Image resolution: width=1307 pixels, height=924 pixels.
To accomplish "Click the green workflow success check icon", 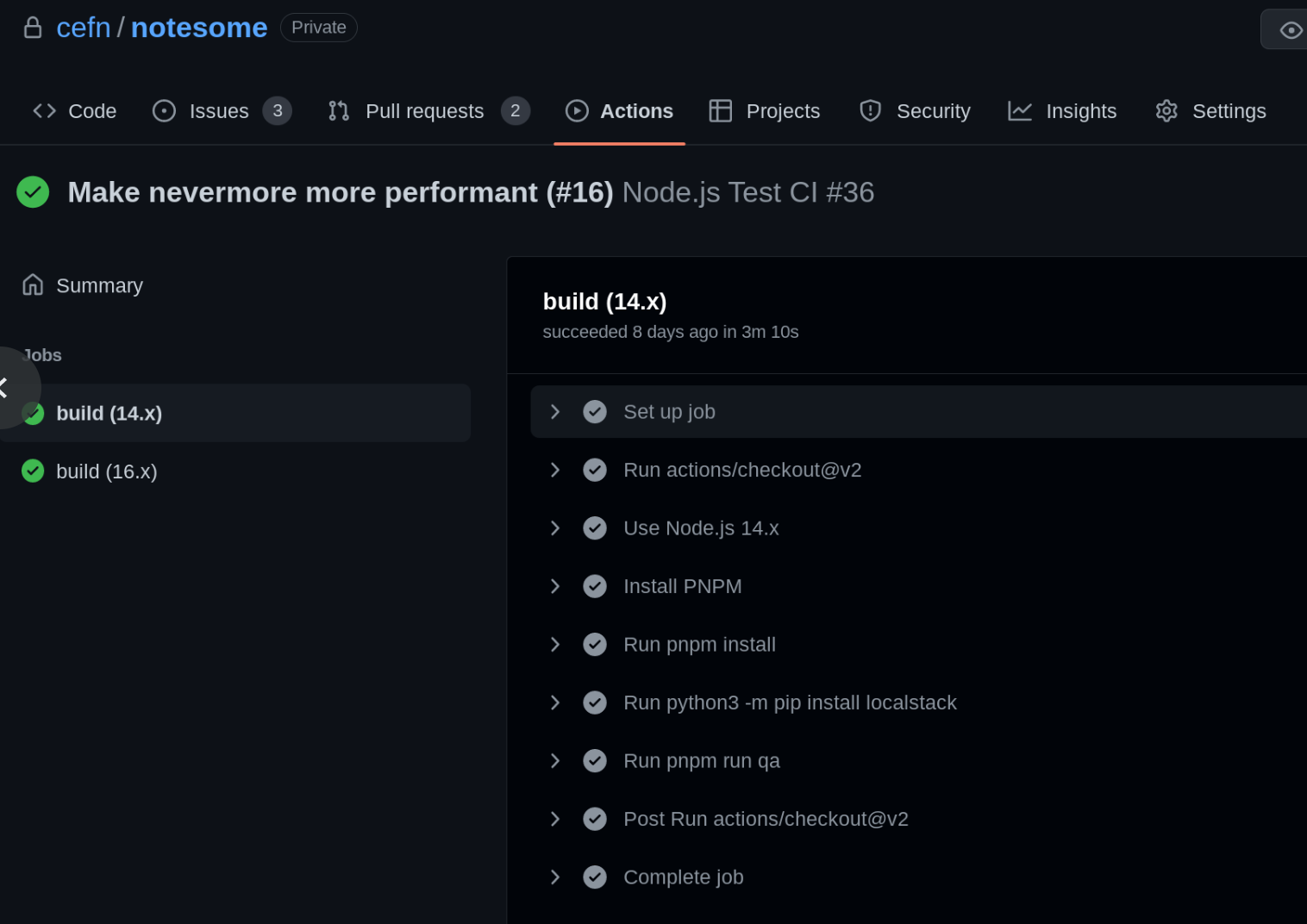I will point(33,192).
